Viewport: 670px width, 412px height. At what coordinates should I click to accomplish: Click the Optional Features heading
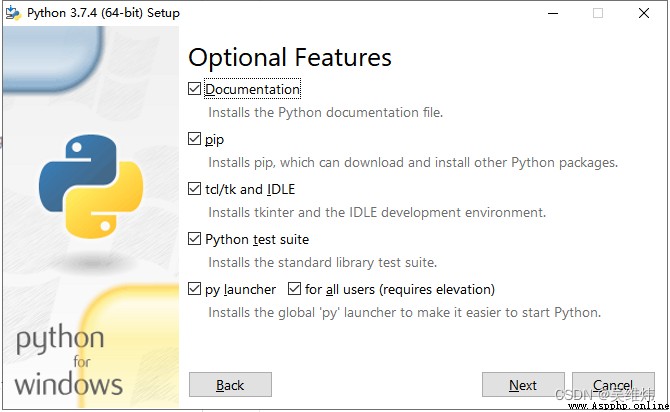290,58
